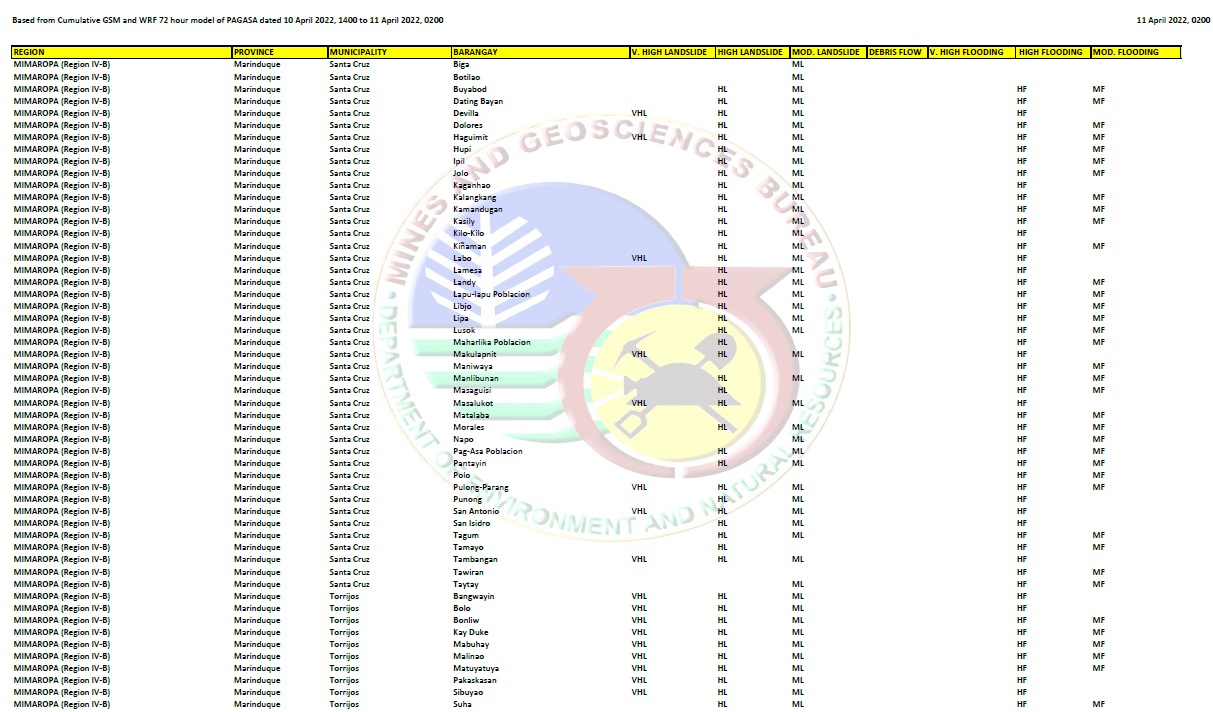Click MIMAROPA (Region IV-B) in the Biga row
The image size is (1213, 712).
click(x=62, y=65)
